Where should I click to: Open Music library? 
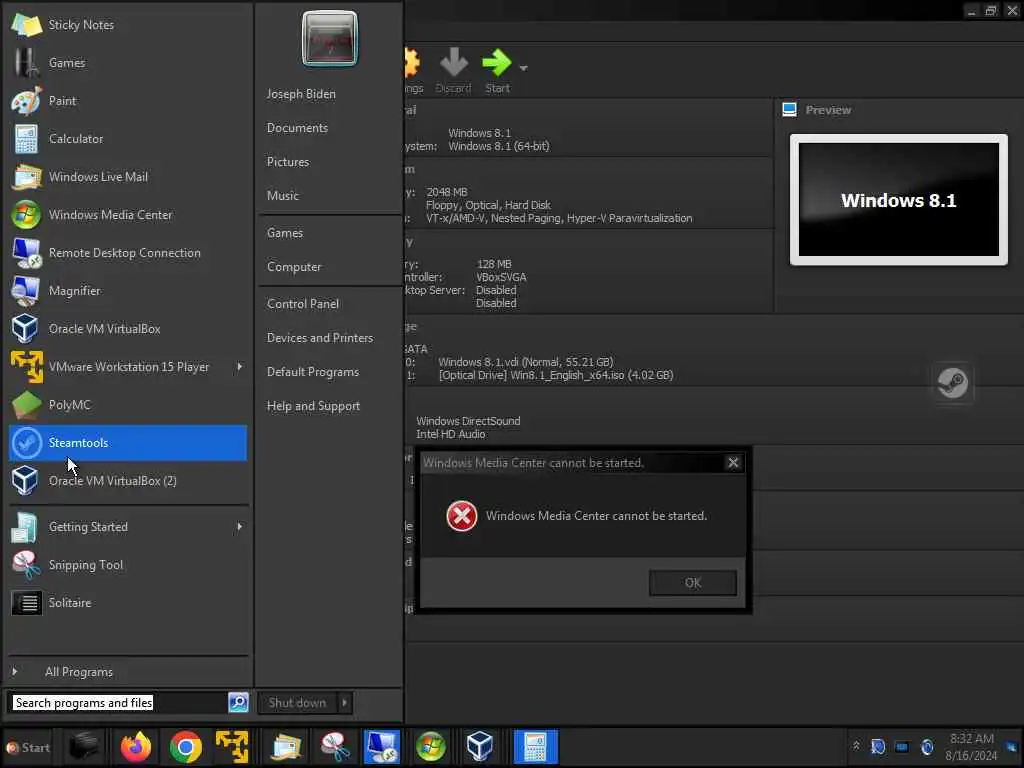[283, 196]
